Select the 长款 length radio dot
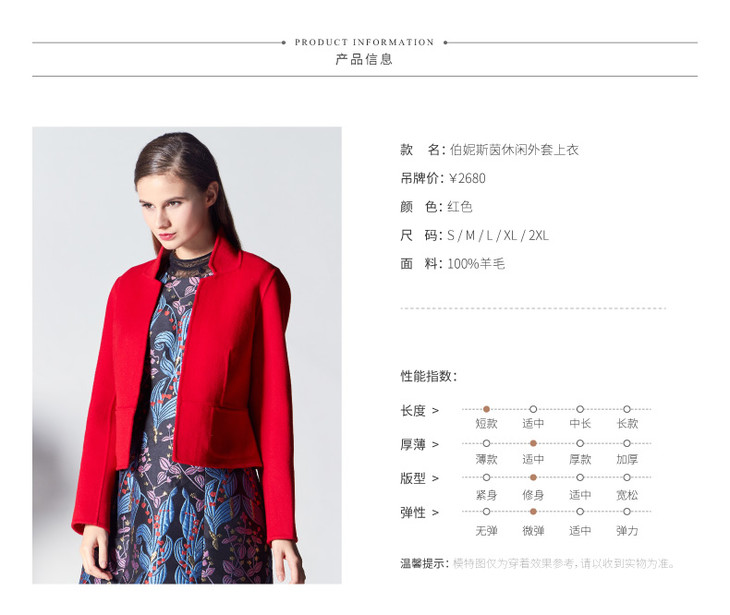This screenshot has height=615, width=730. [627, 409]
